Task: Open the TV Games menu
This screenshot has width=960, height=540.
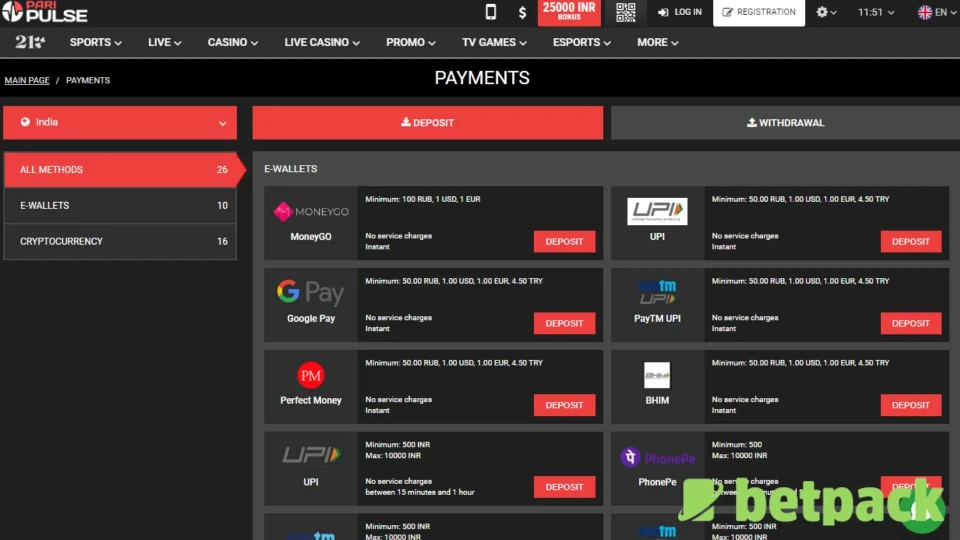Action: (x=494, y=42)
